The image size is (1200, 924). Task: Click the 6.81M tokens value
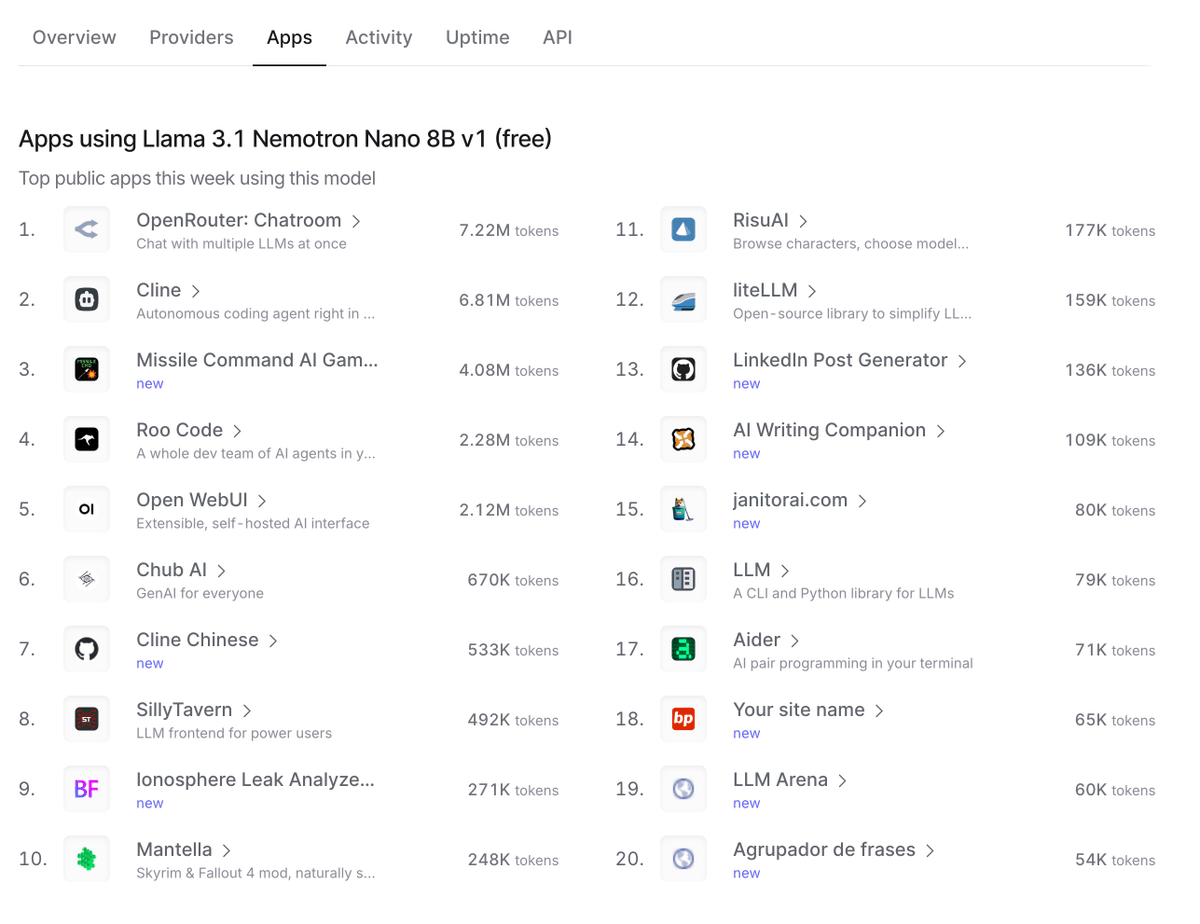click(509, 301)
